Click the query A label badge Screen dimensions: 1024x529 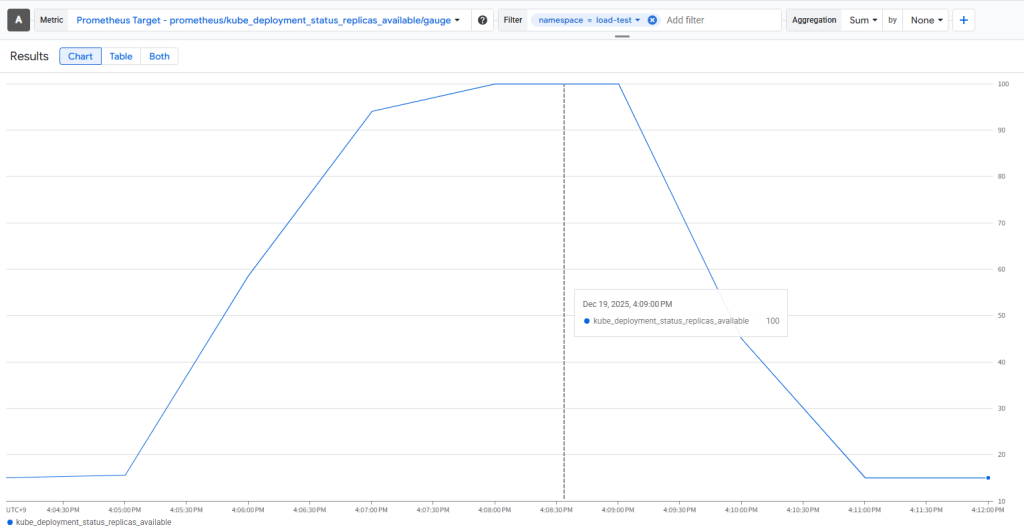(x=19, y=20)
